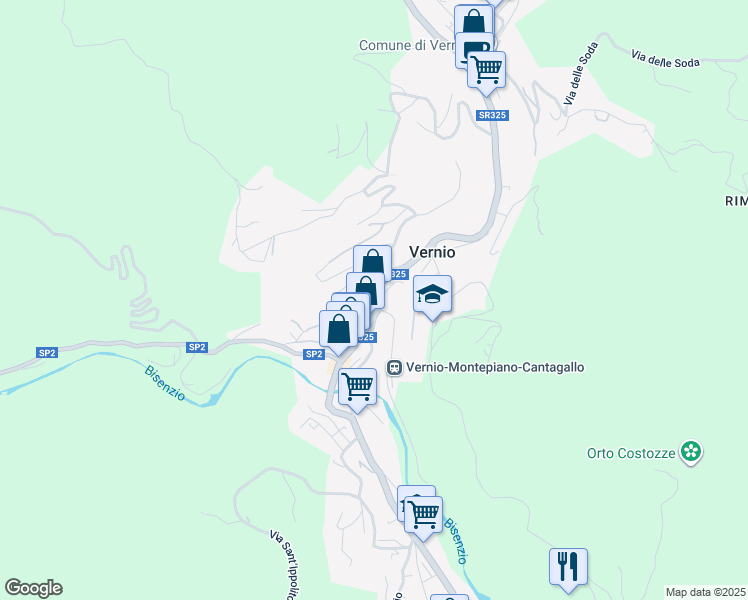Click the grocery cart marker below the SP2 junction
The width and height of the screenshot is (748, 600).
[x=357, y=389]
